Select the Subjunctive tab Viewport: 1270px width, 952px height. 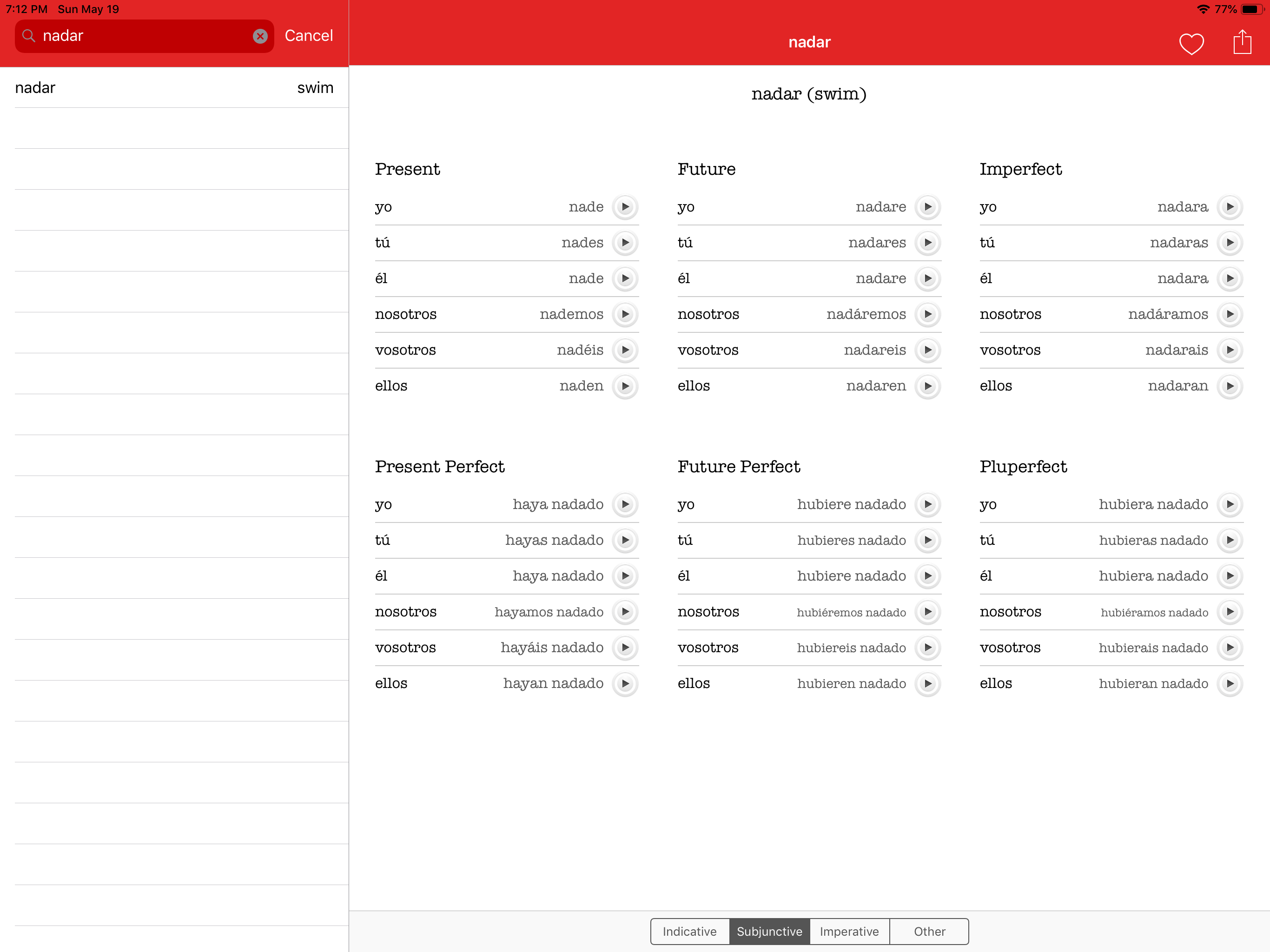coord(769,932)
